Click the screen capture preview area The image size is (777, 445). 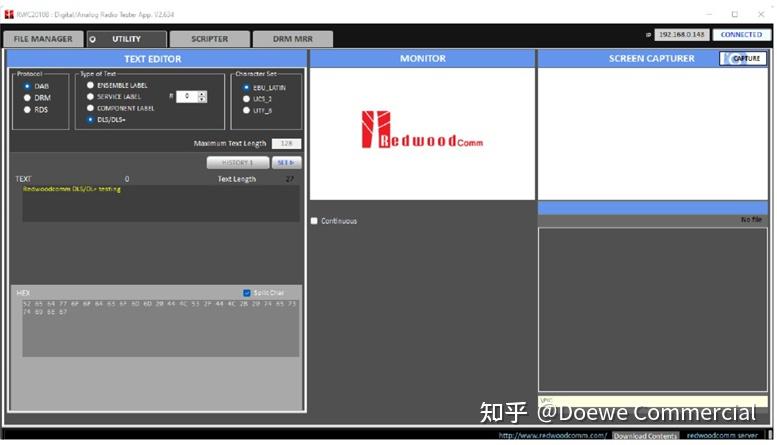click(653, 134)
